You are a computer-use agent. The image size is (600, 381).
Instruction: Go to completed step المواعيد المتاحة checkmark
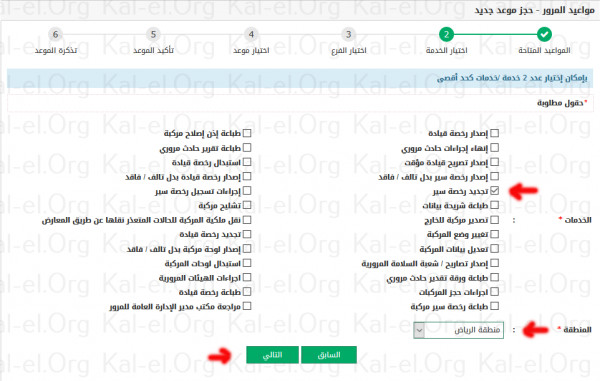[544, 34]
